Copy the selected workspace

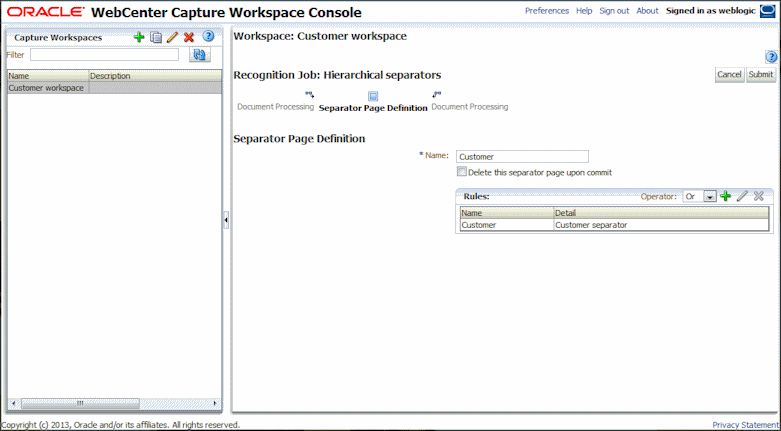[x=156, y=37]
